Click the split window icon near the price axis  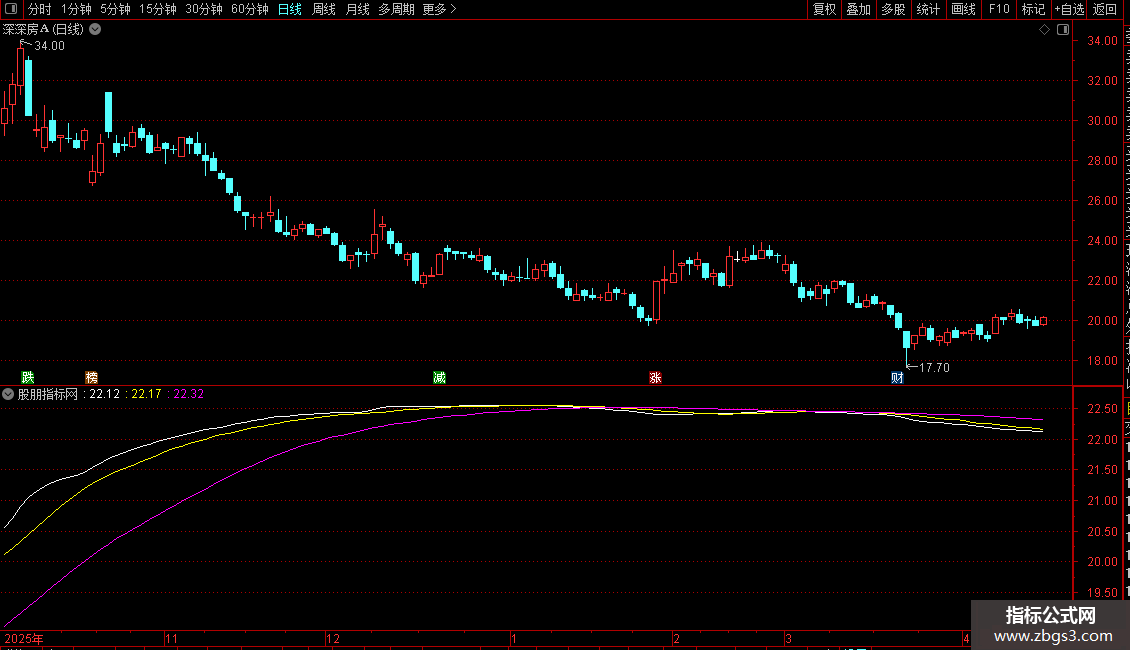[x=1062, y=30]
